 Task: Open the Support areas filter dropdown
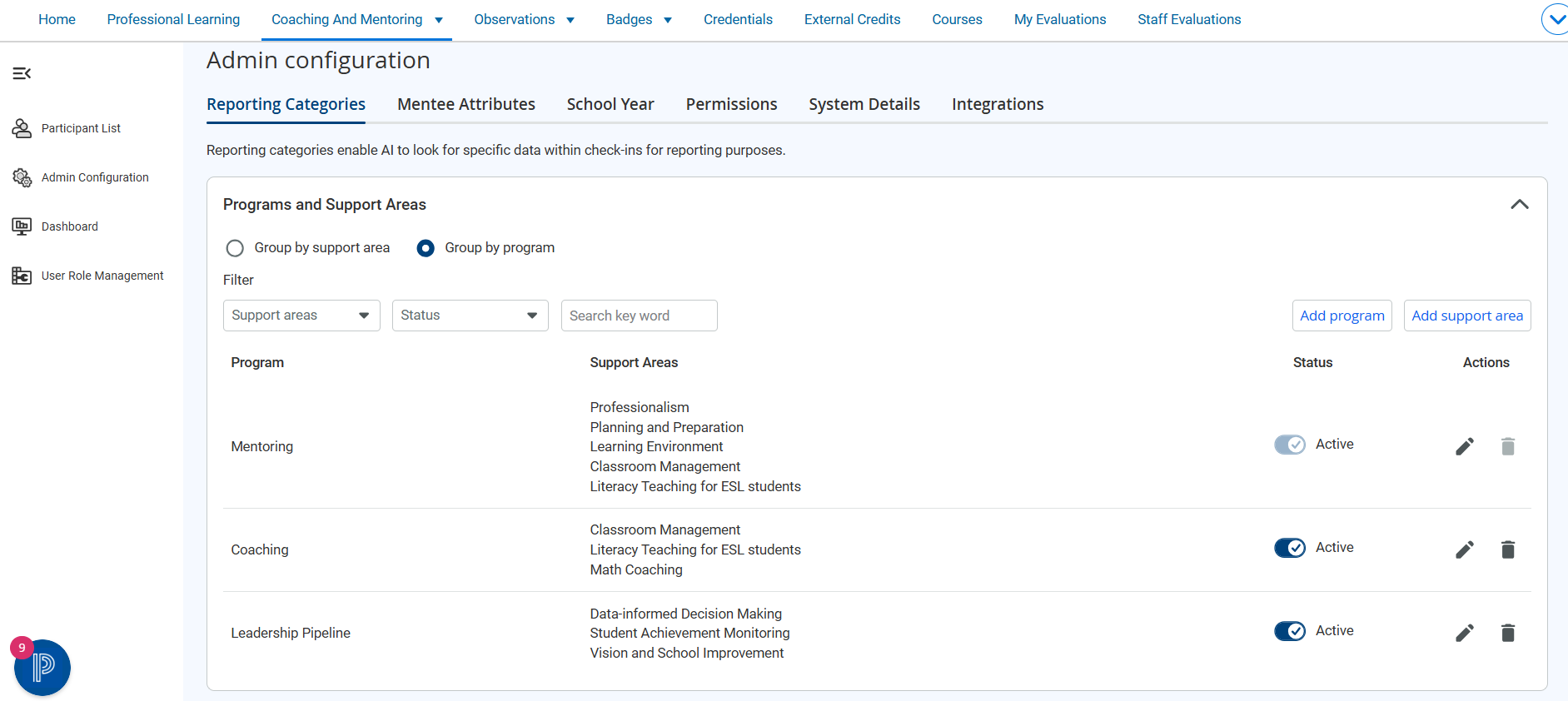[x=301, y=316]
